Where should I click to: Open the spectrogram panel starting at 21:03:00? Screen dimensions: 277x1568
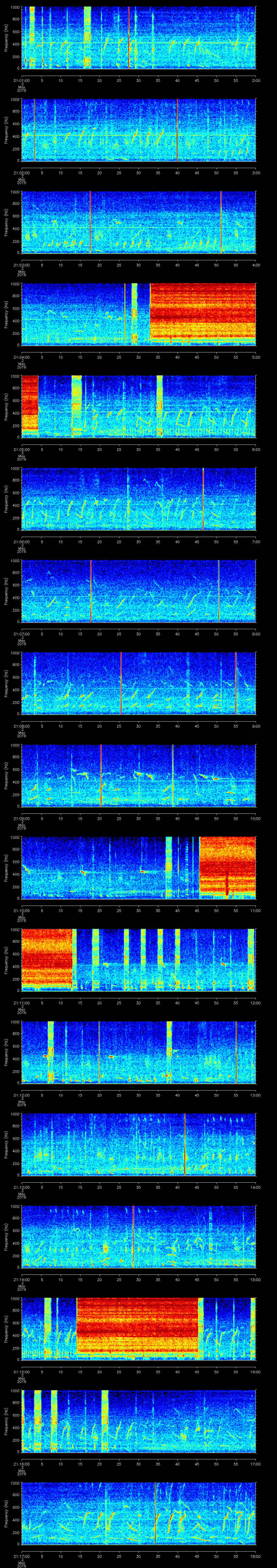click(x=139, y=222)
